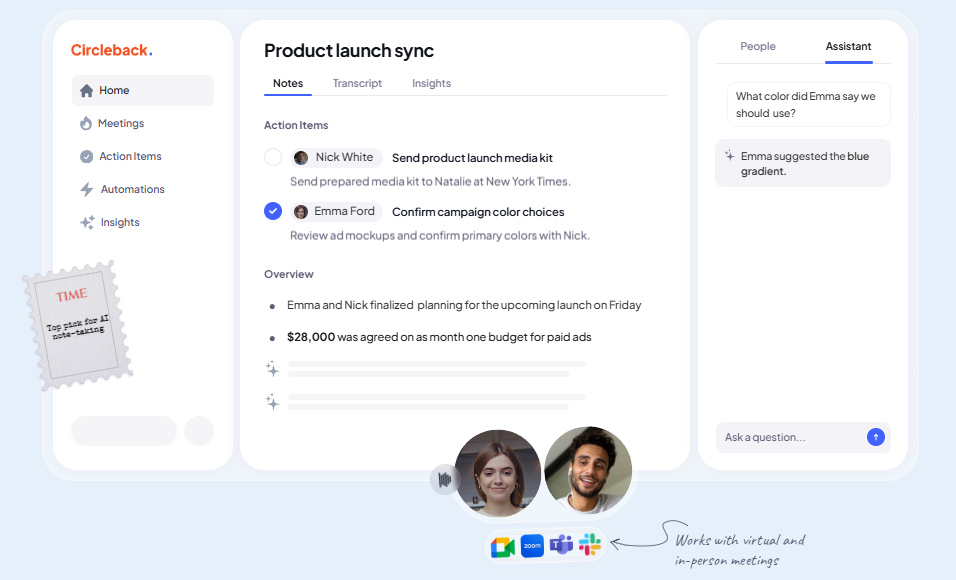The width and height of the screenshot is (956, 580).
Task: Click the Zoom app icon
Action: [x=532, y=546]
